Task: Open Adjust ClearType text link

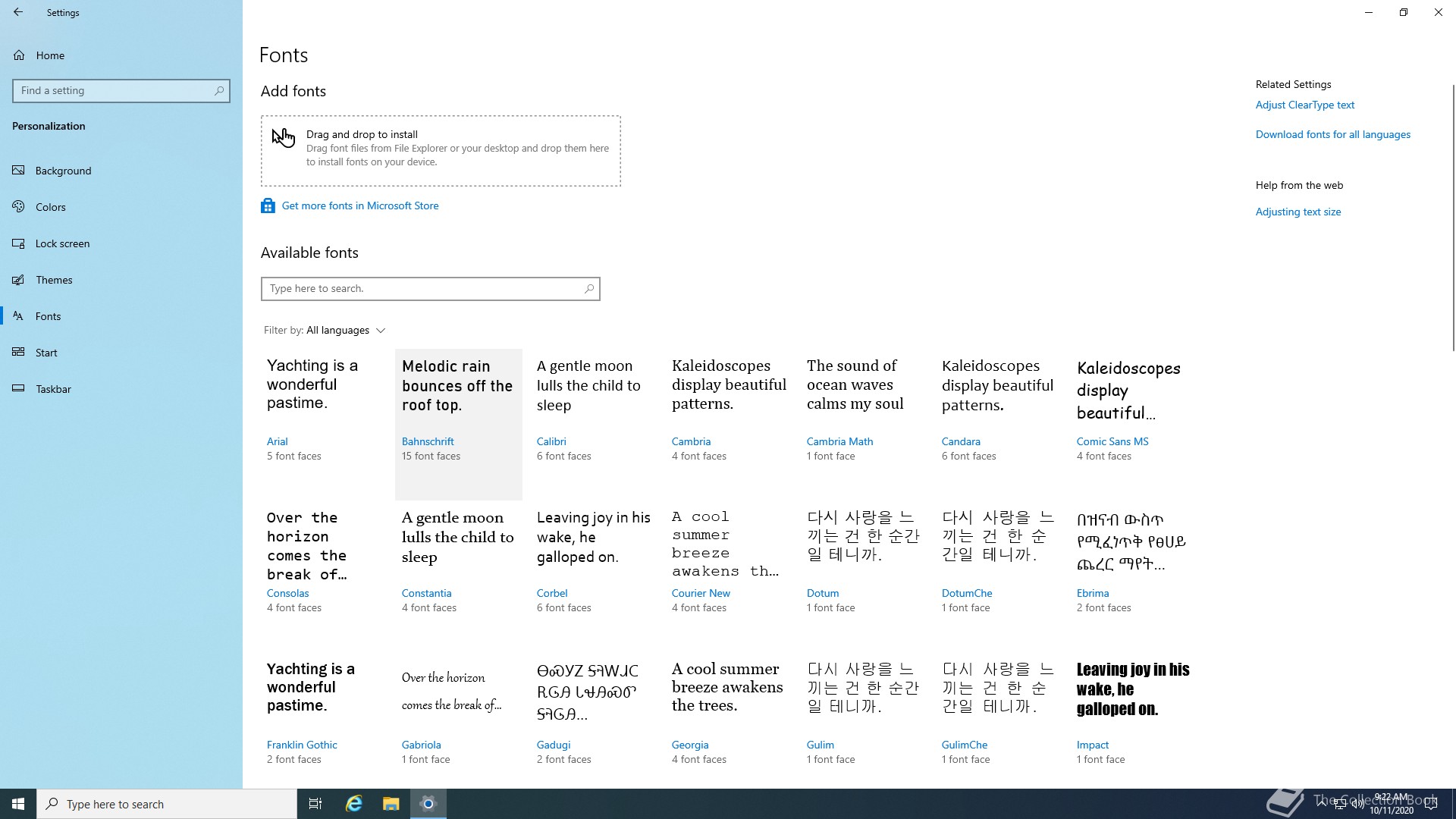Action: (1304, 105)
